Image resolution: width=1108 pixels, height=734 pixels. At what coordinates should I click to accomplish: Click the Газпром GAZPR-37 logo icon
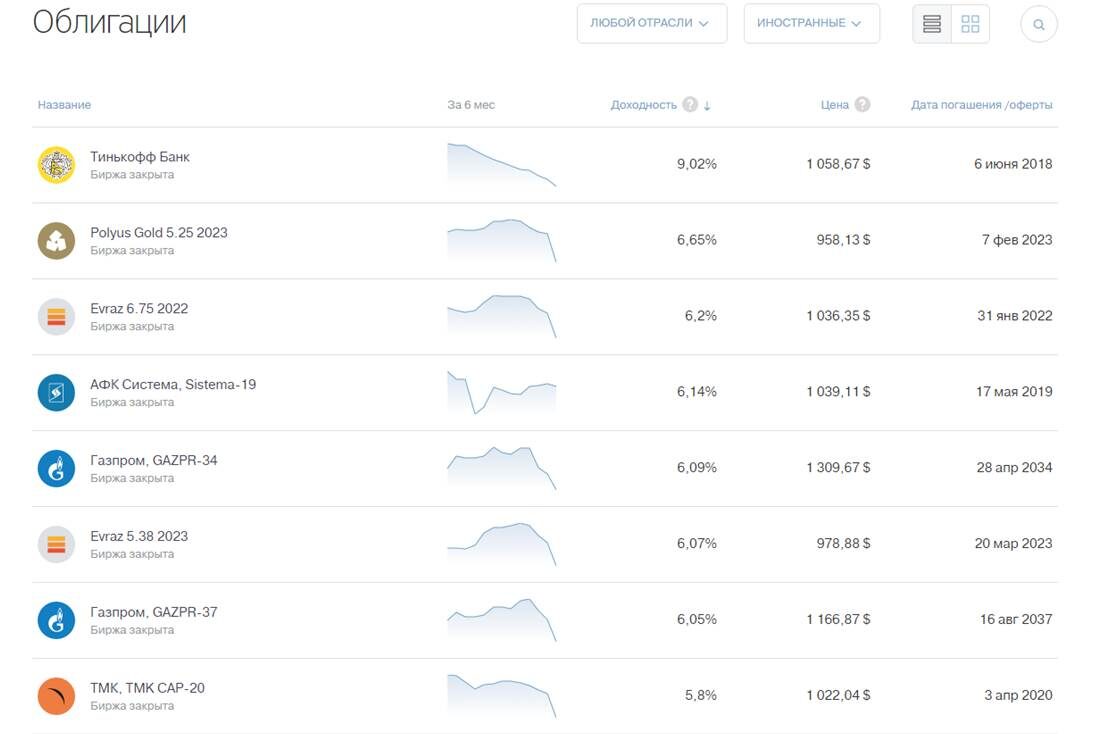coord(56,620)
